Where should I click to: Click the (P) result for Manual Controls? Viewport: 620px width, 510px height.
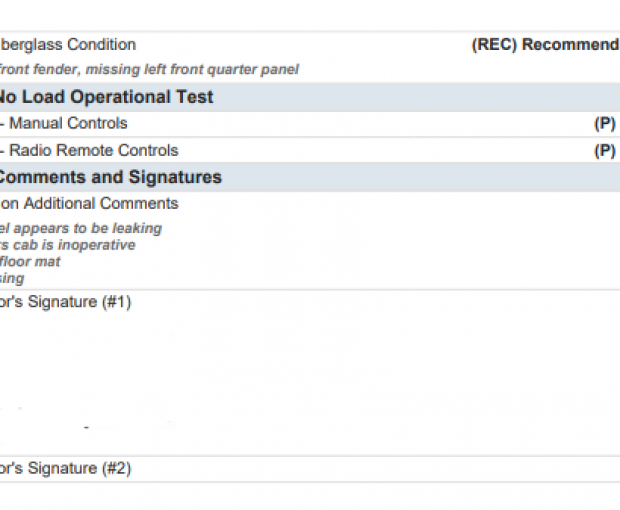click(x=604, y=124)
